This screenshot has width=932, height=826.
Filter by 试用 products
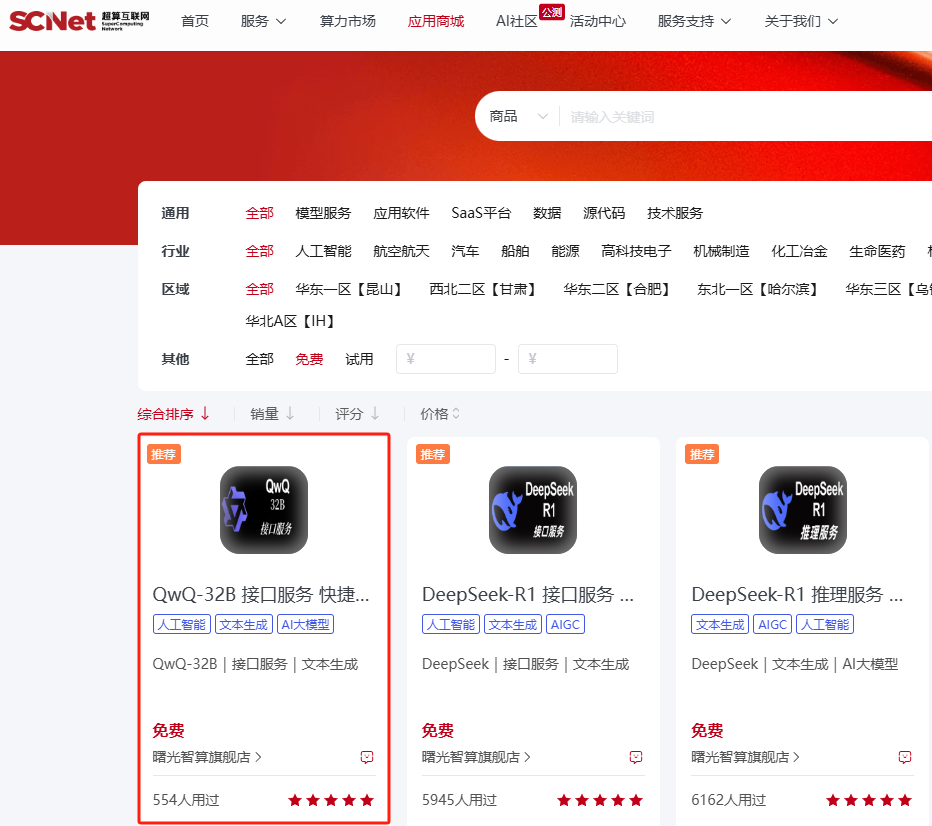(360, 360)
